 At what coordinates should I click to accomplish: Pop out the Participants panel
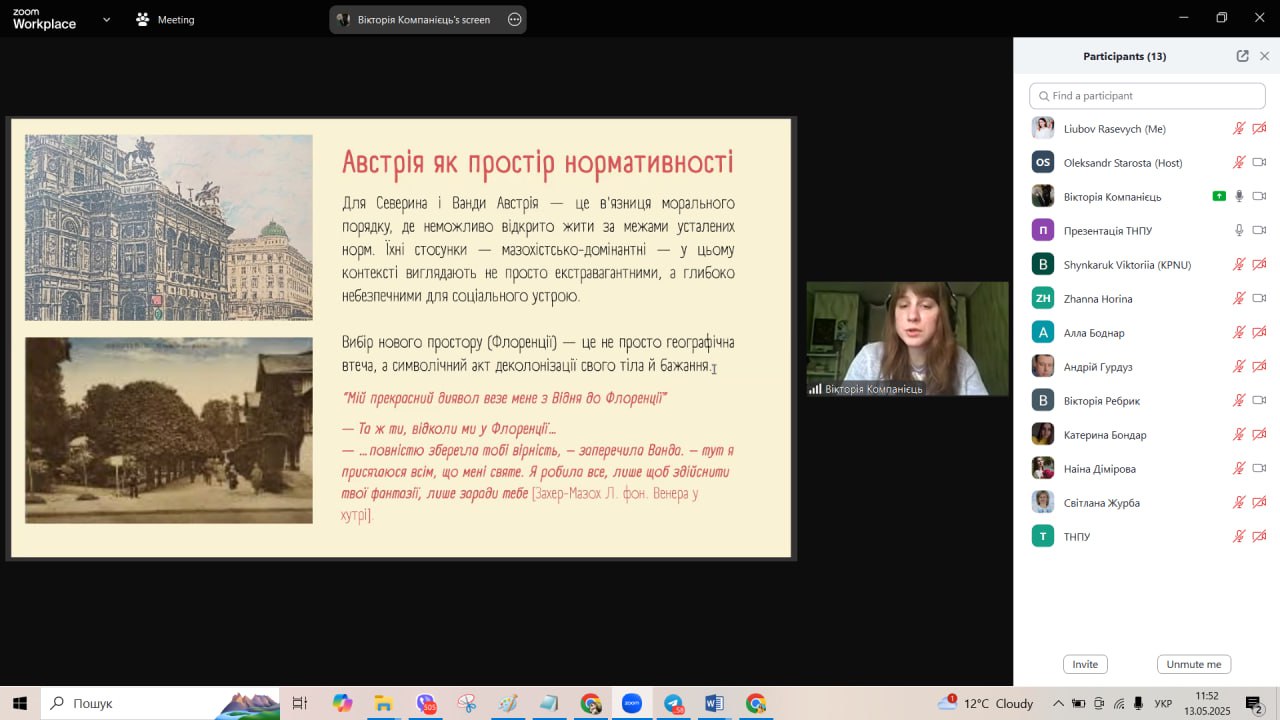tap(1242, 56)
